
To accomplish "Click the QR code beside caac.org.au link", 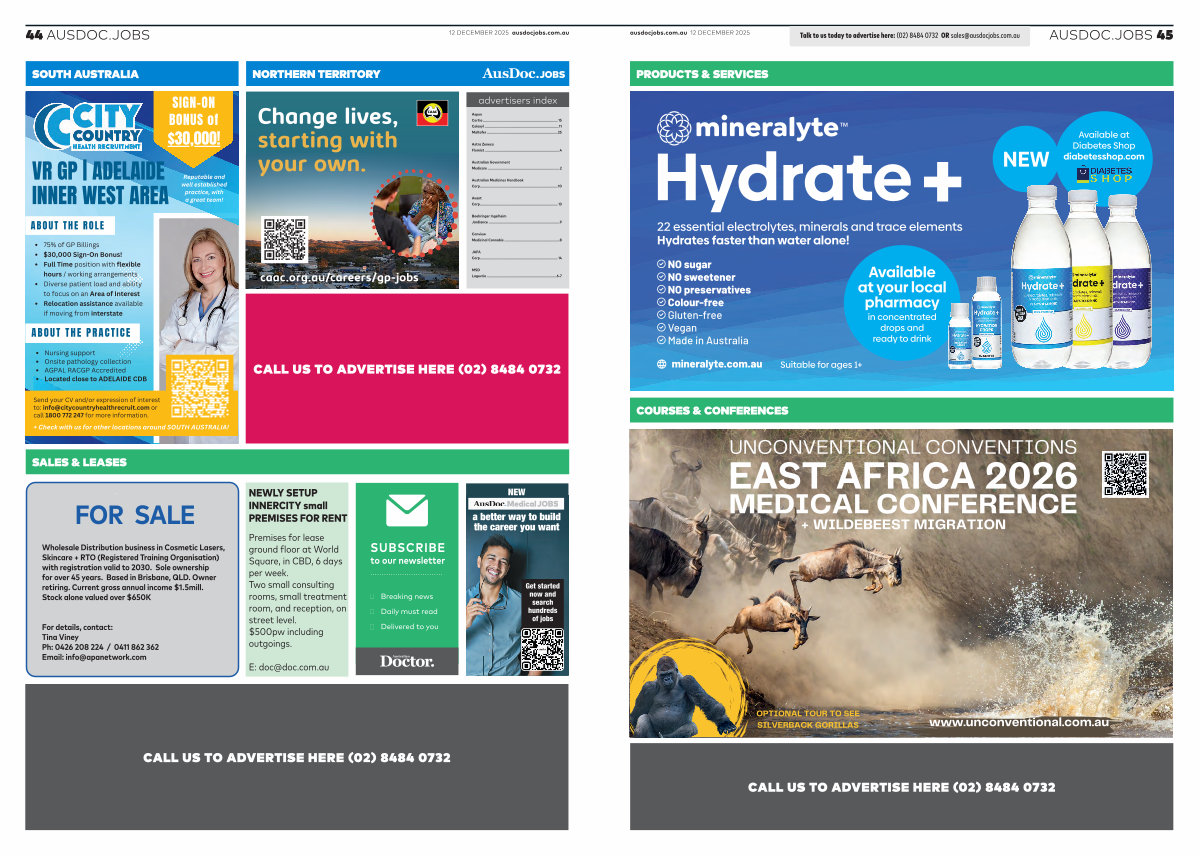I will [x=284, y=240].
